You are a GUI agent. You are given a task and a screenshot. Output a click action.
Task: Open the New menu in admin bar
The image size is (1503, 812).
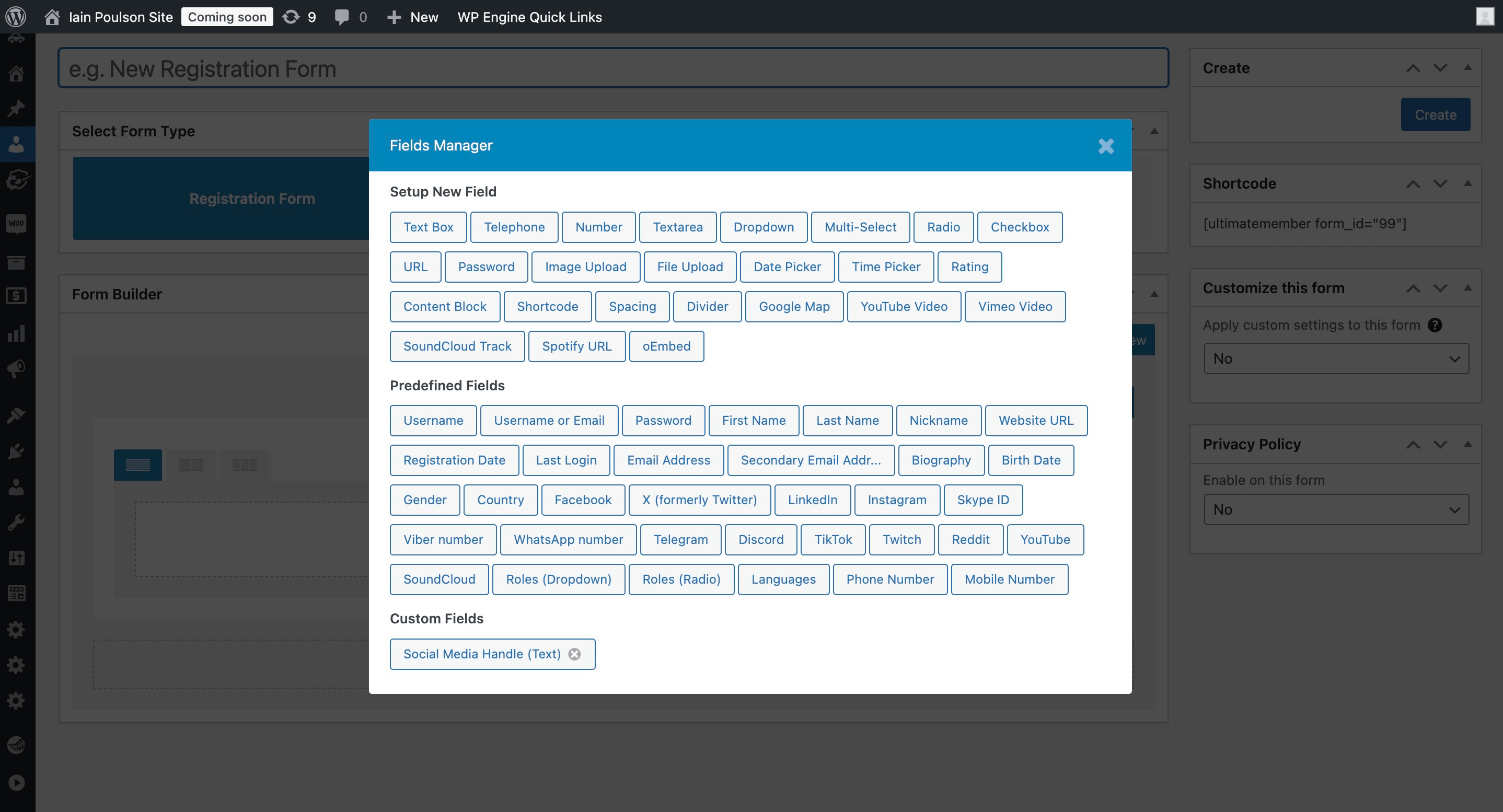coord(412,17)
